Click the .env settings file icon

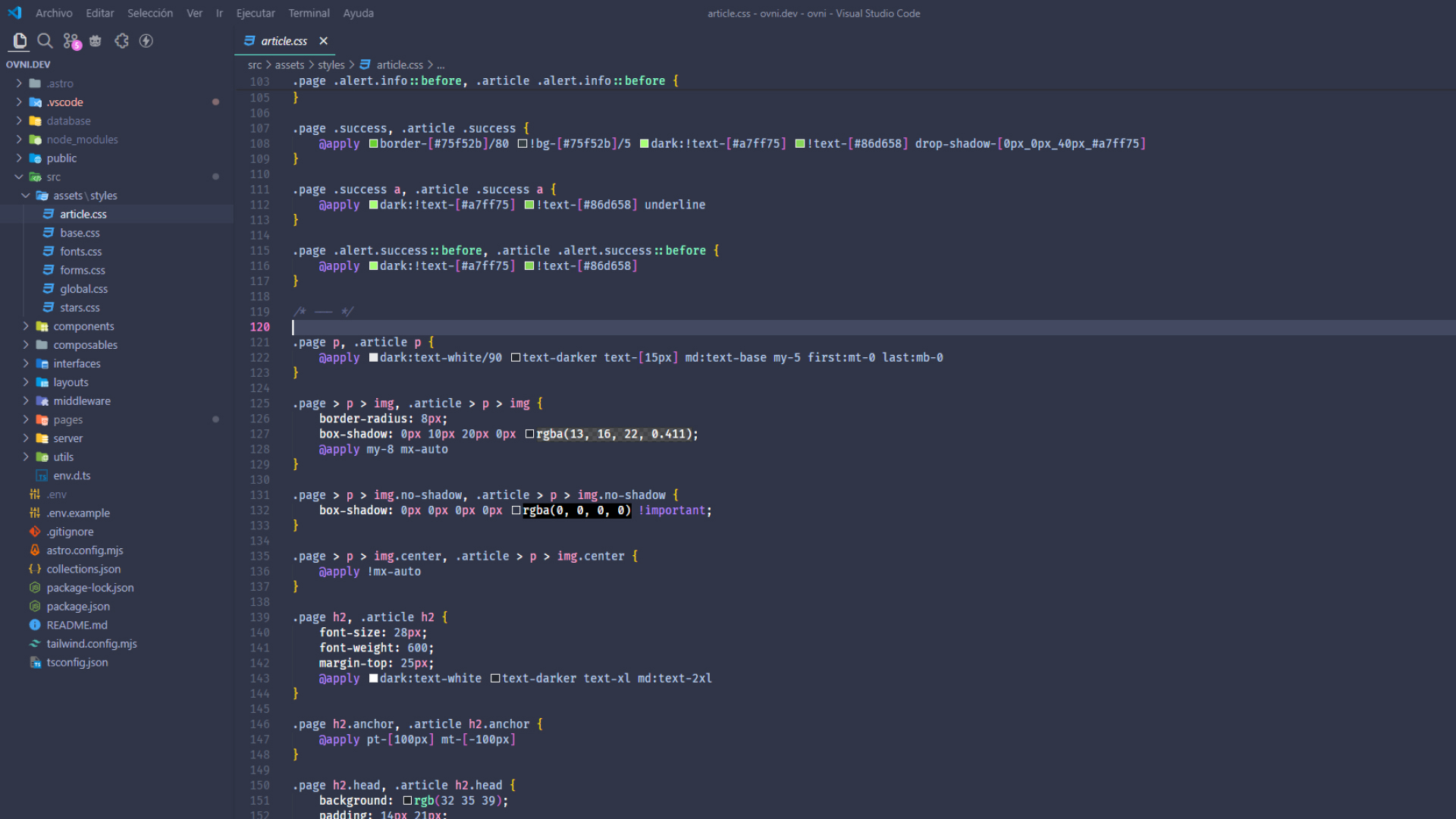35,494
